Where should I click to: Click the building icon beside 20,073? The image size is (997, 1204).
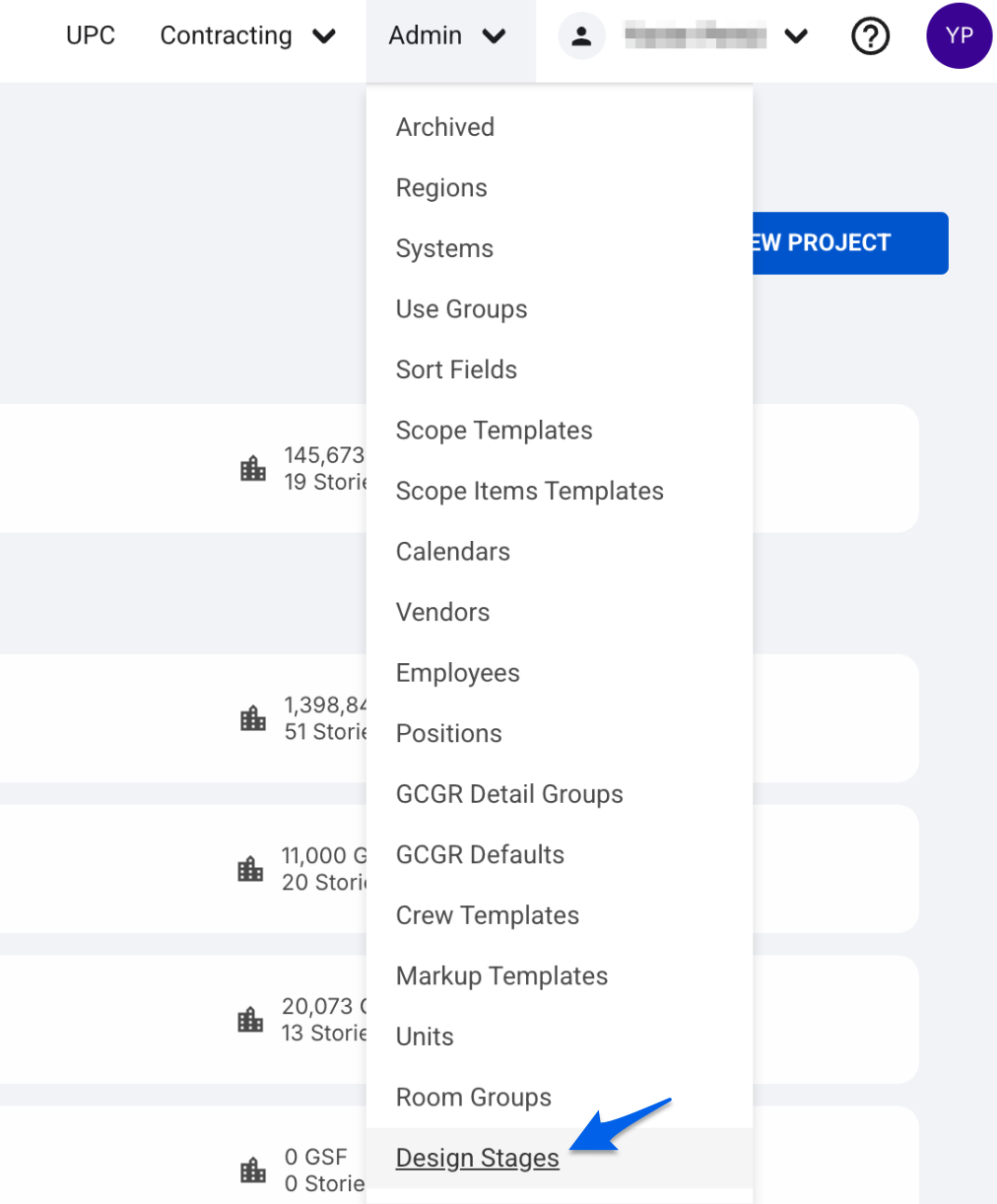[251, 1020]
